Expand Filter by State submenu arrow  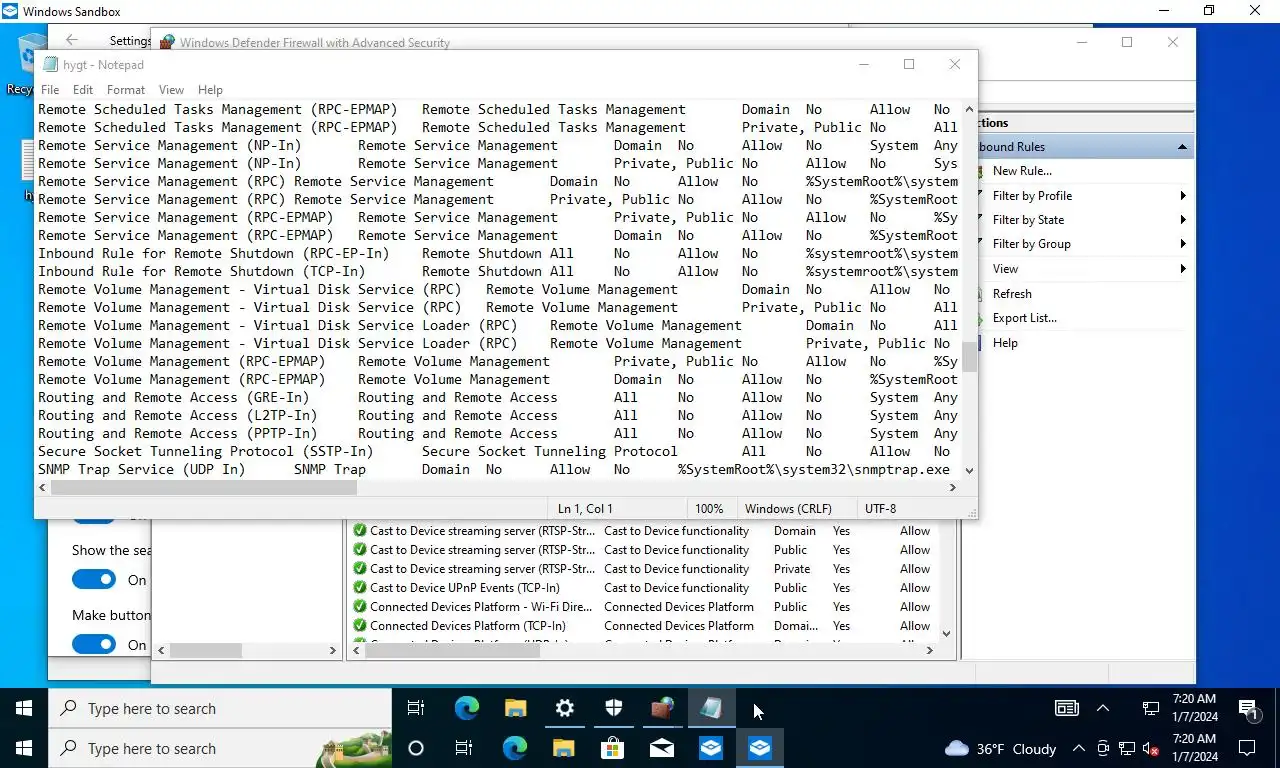[1183, 220]
